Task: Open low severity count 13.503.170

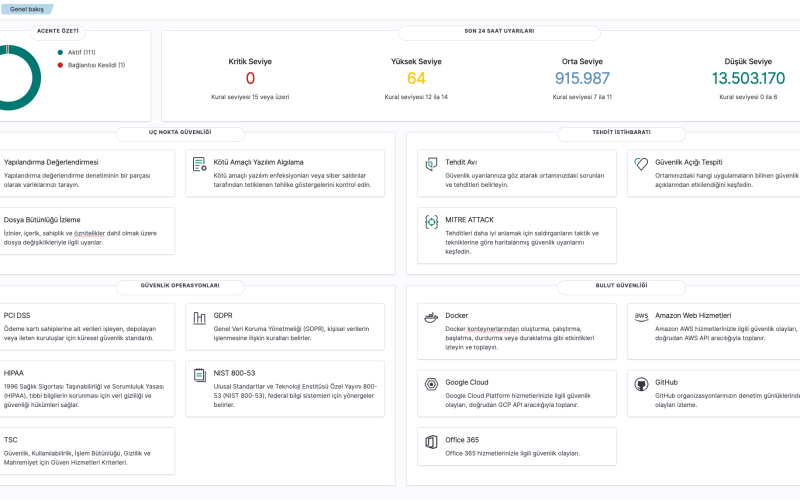Action: coord(748,79)
